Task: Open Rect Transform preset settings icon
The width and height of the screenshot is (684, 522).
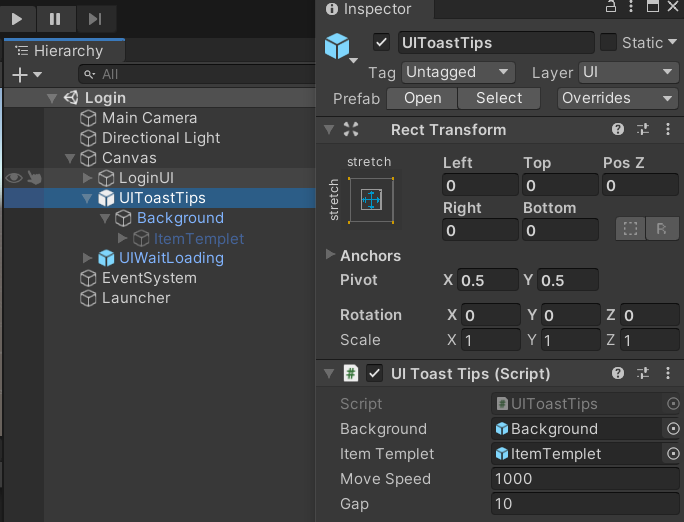Action: point(643,130)
